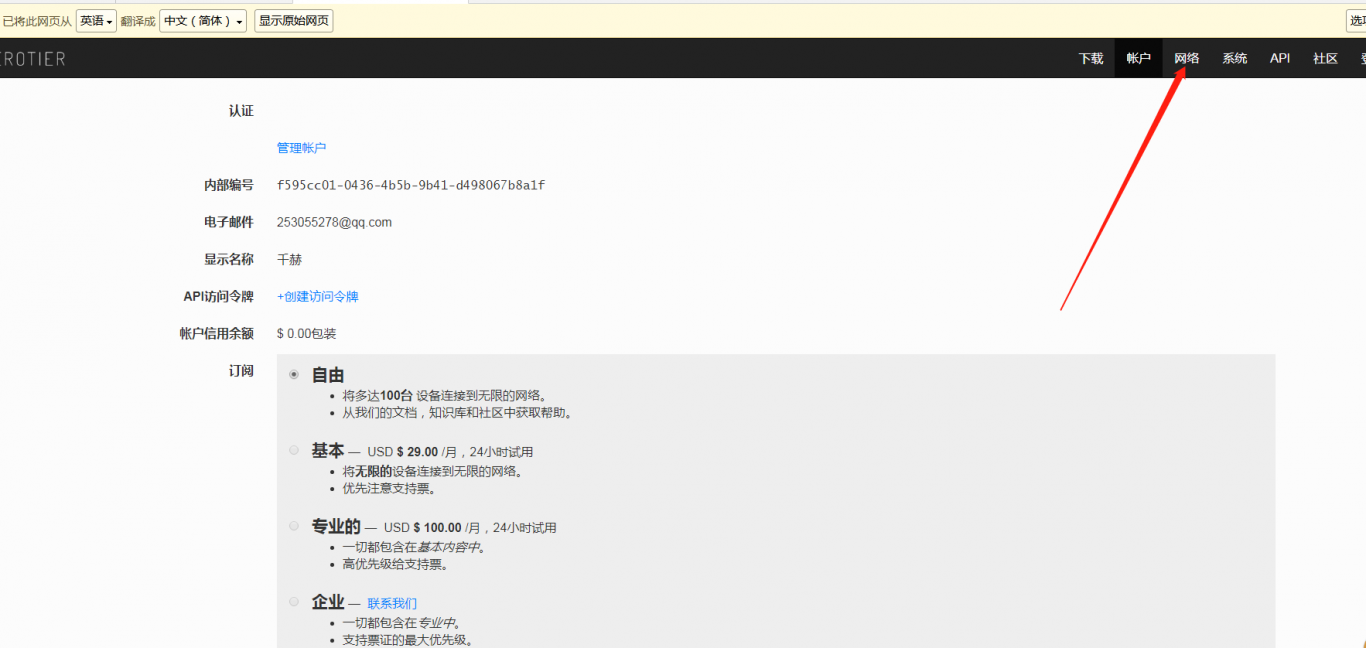
Task: Select the 帐户 navigation tab
Action: 1138,59
